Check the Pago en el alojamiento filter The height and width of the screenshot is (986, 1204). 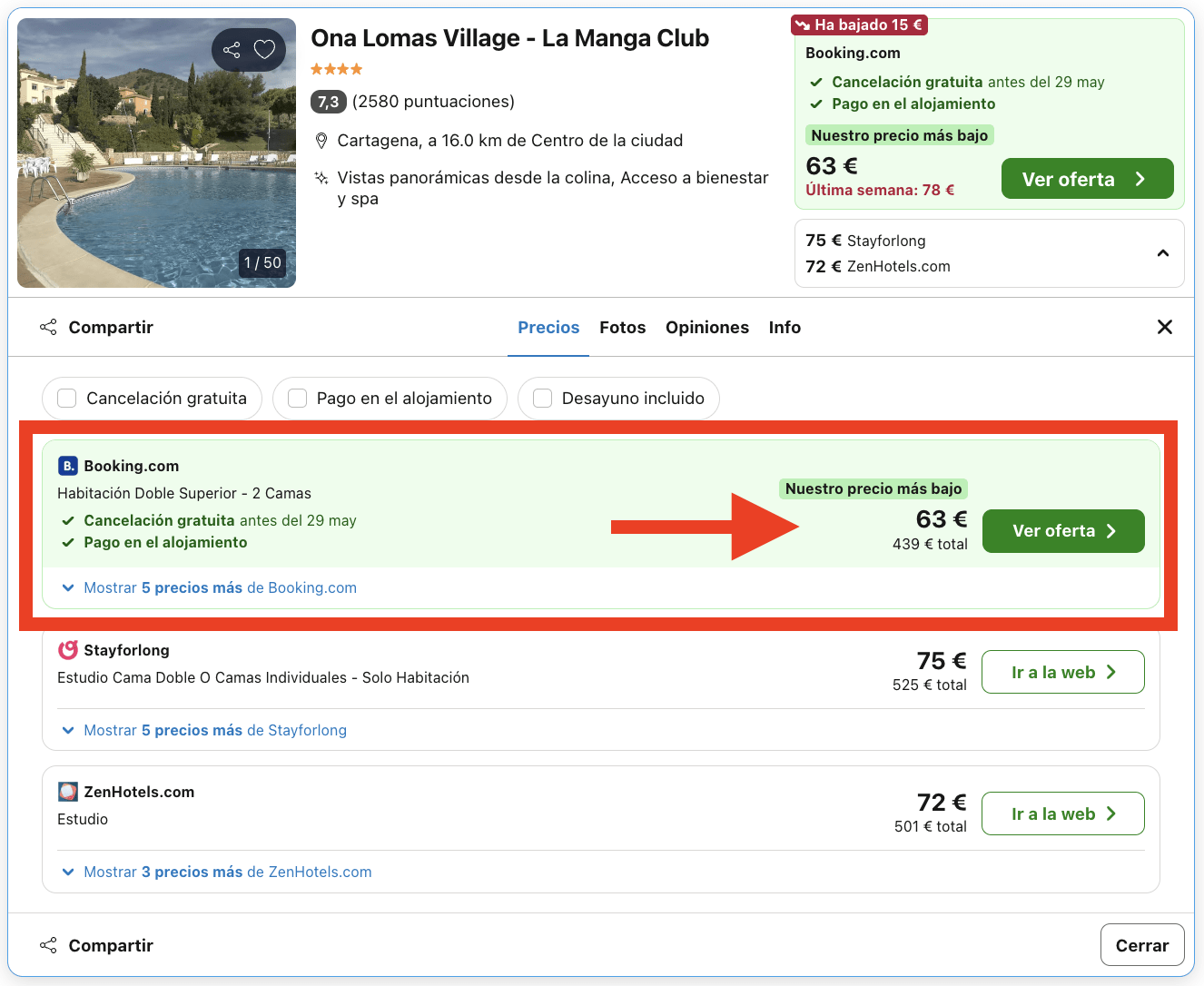tap(297, 398)
